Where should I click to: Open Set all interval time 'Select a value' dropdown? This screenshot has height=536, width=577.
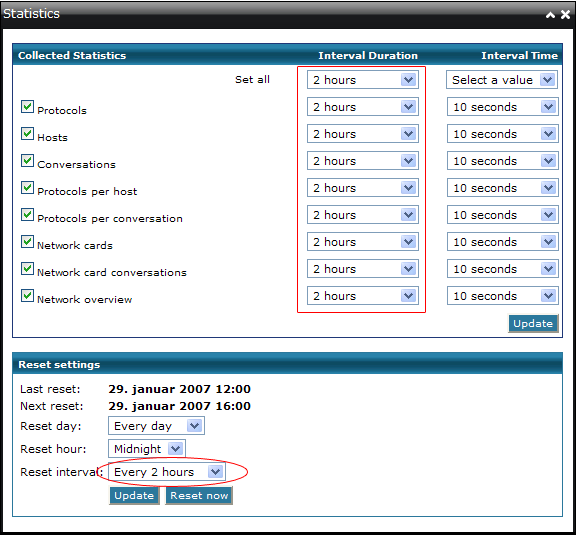(x=502, y=80)
